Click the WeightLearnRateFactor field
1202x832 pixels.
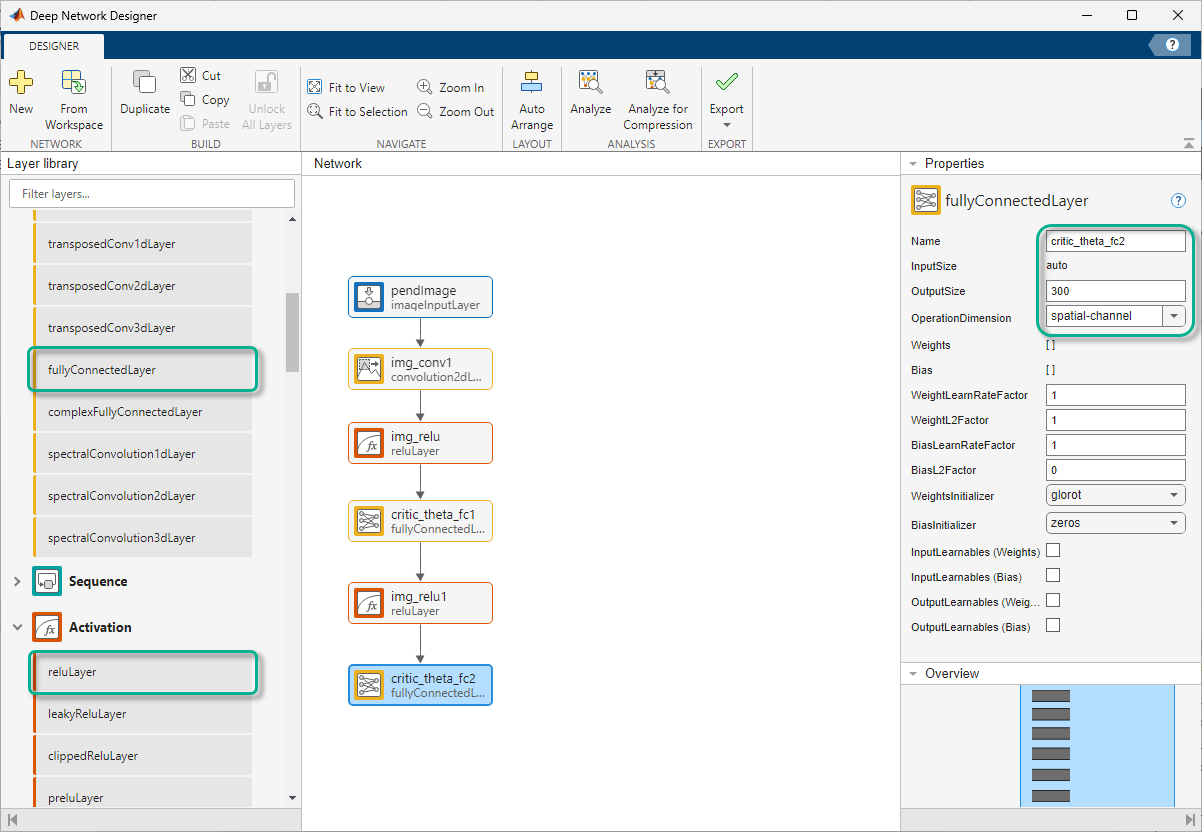pos(1116,395)
